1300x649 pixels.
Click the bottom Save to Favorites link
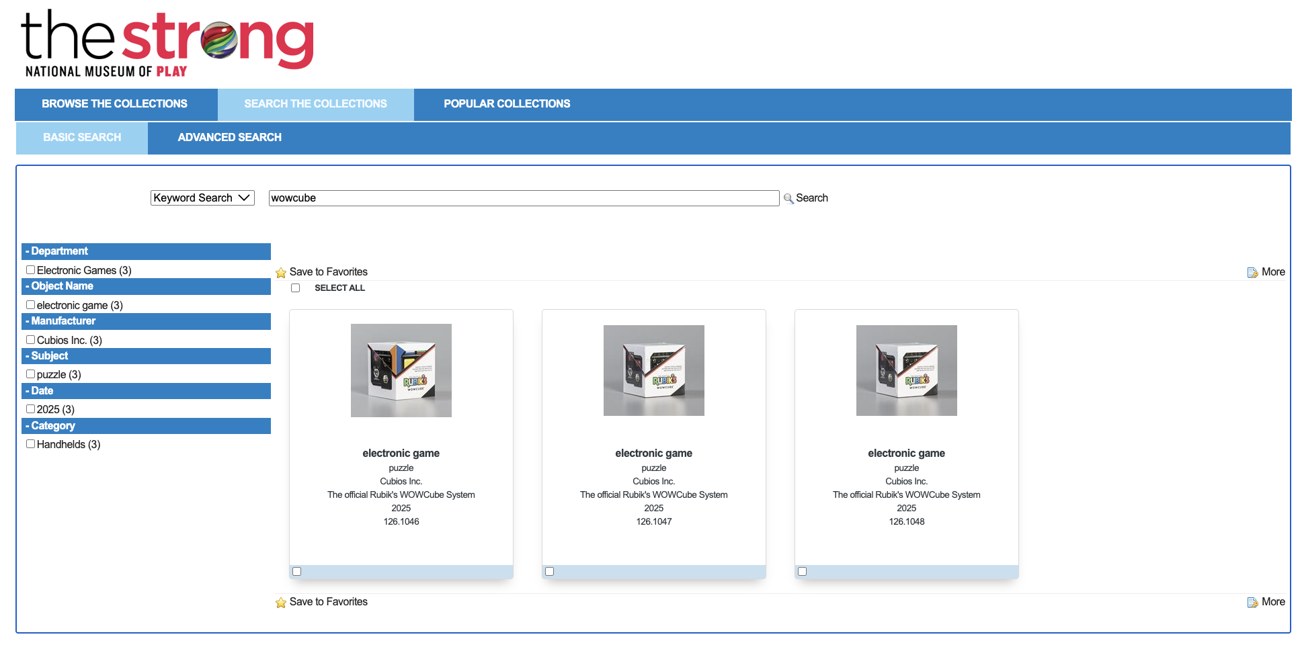click(x=328, y=602)
